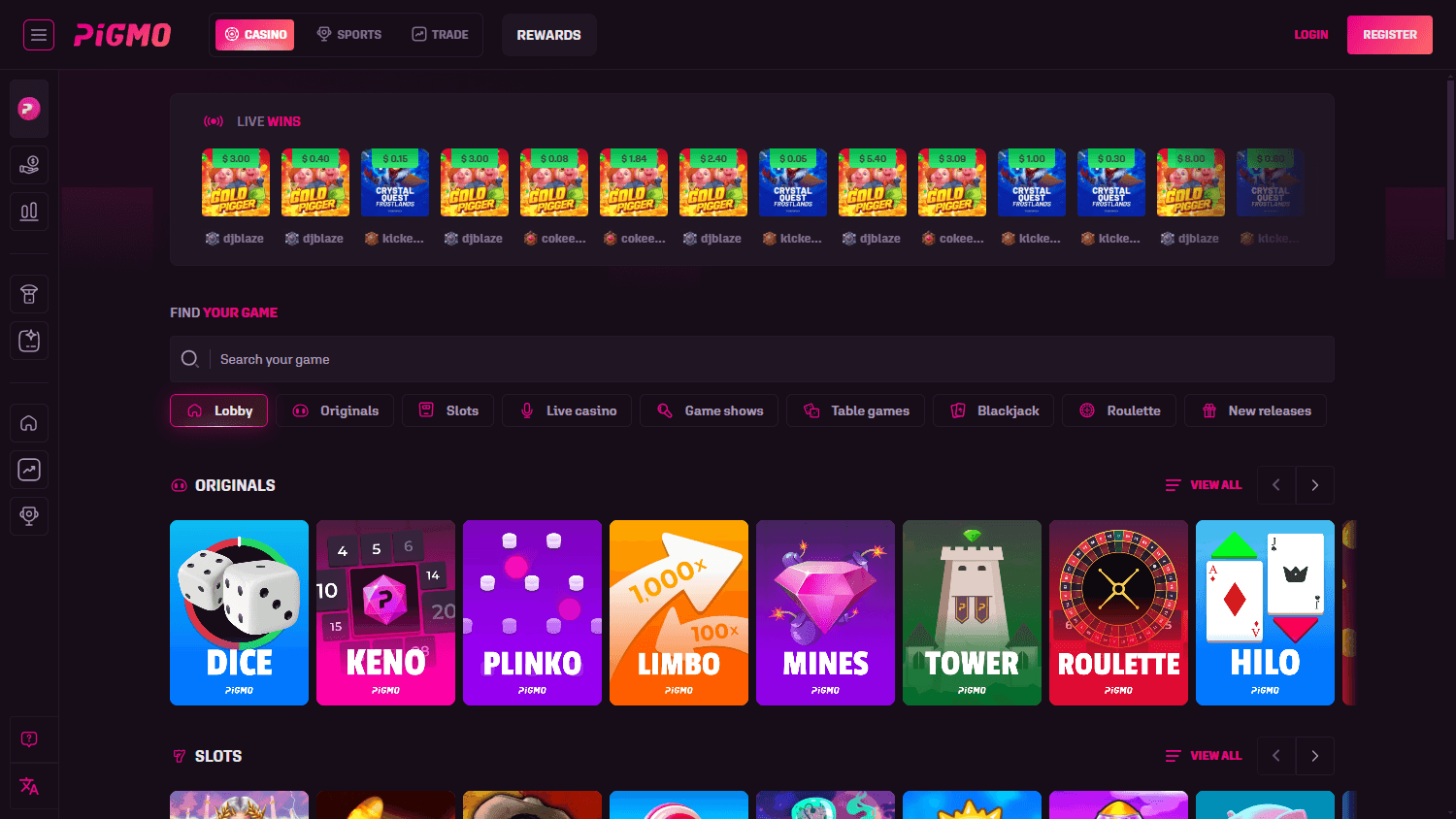Open the language translate icon in sidebar
This screenshot has width=1456, height=819.
pos(29,786)
